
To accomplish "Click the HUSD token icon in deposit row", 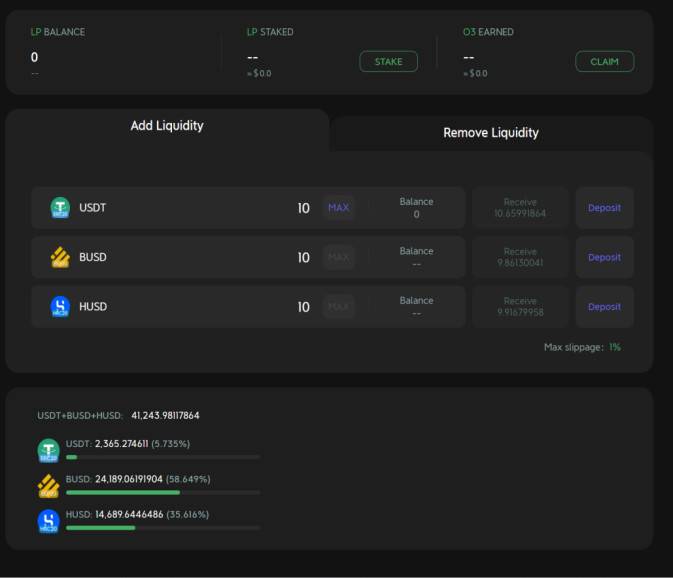I will pos(60,307).
